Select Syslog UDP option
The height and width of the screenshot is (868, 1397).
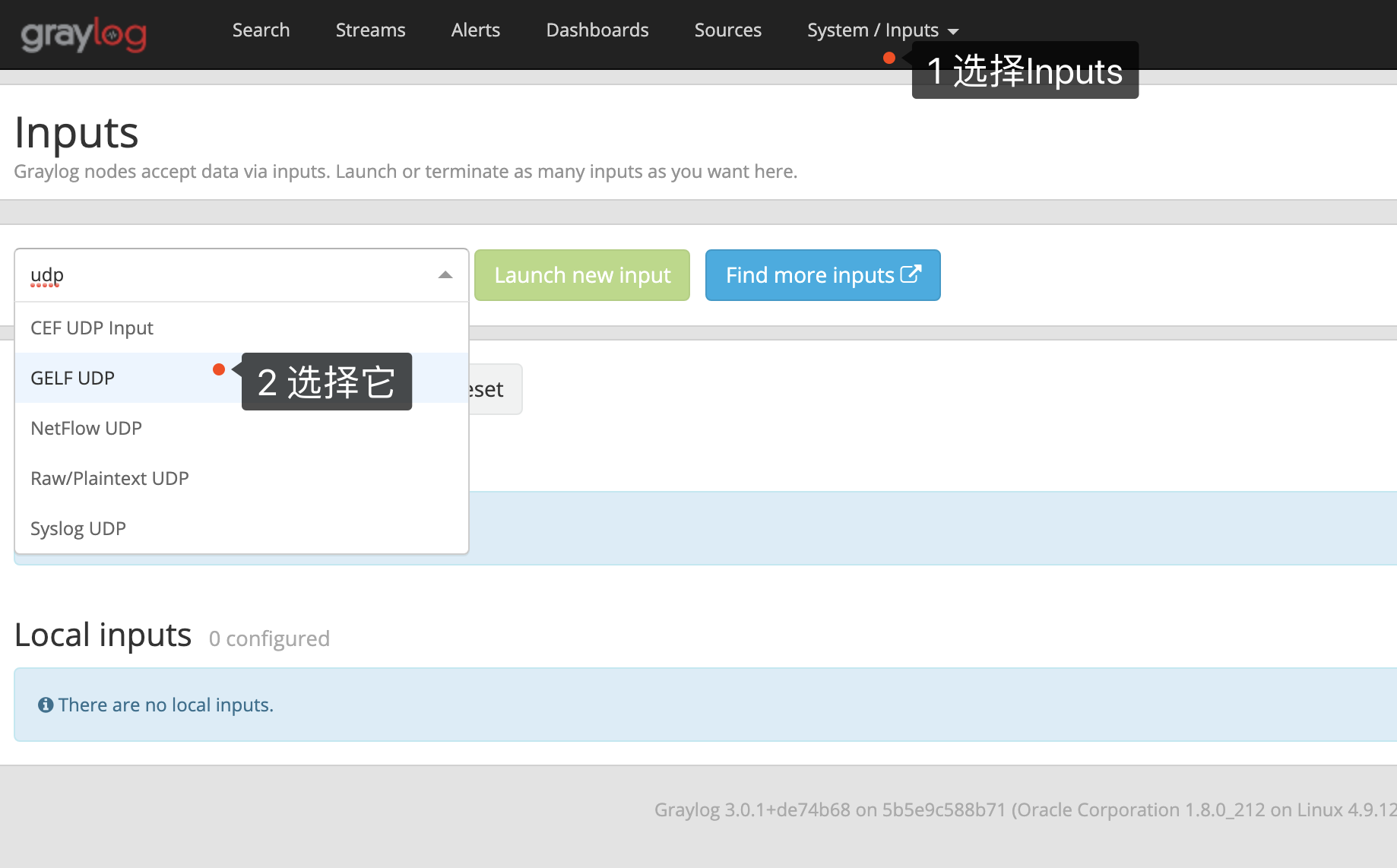click(x=242, y=528)
